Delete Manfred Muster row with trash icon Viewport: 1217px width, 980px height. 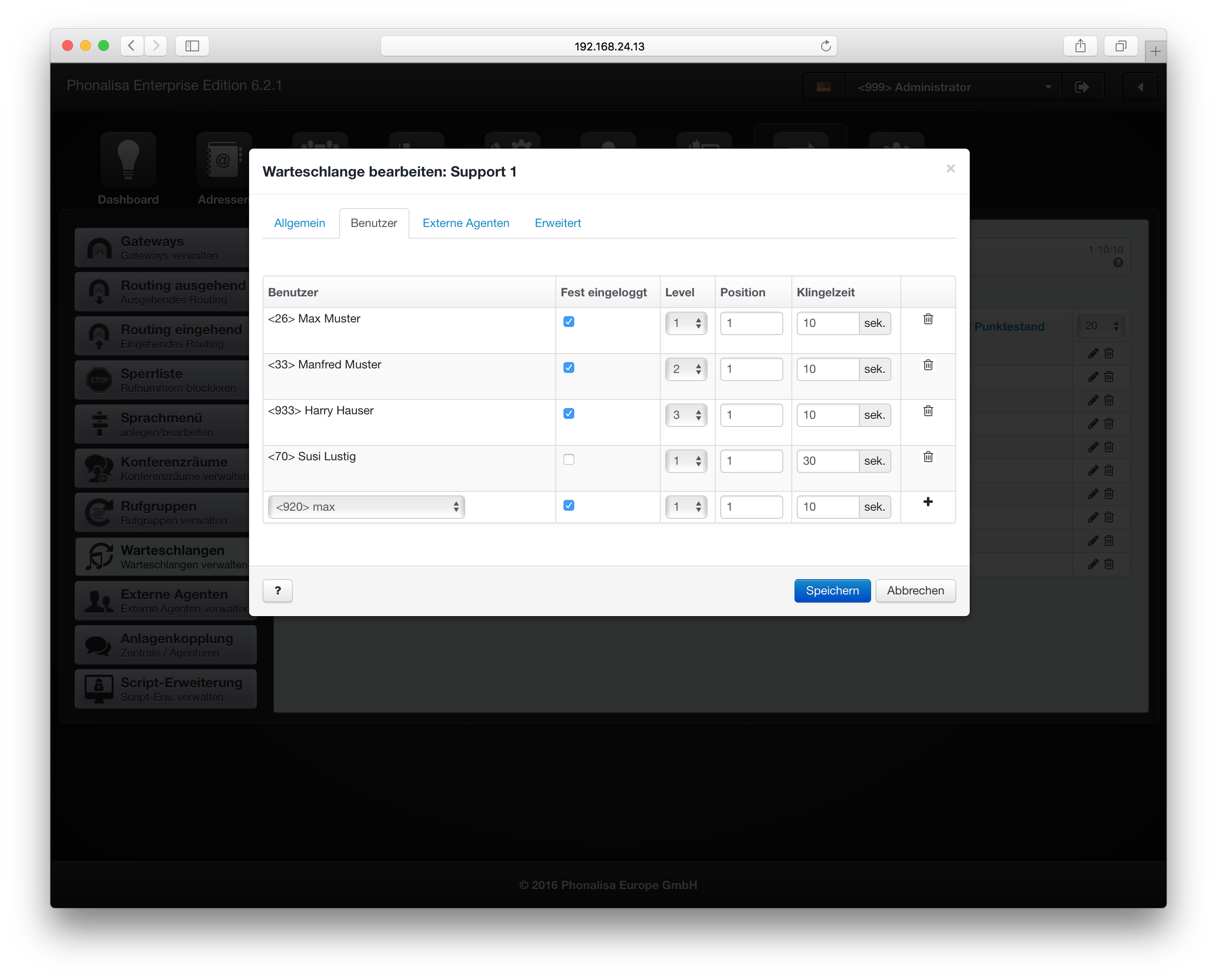coord(928,365)
